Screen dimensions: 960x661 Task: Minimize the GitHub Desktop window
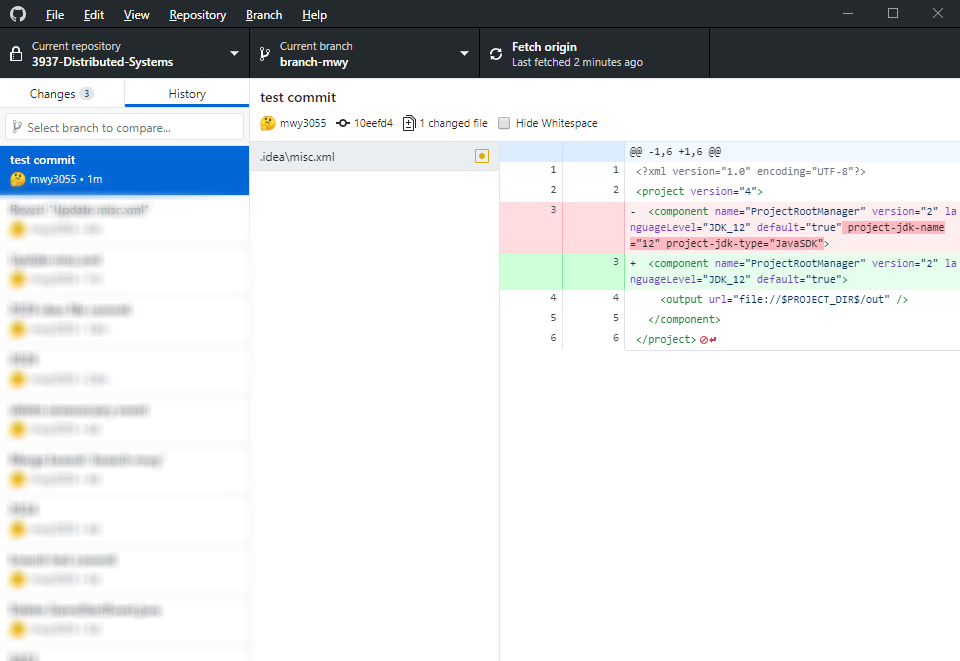point(848,13)
